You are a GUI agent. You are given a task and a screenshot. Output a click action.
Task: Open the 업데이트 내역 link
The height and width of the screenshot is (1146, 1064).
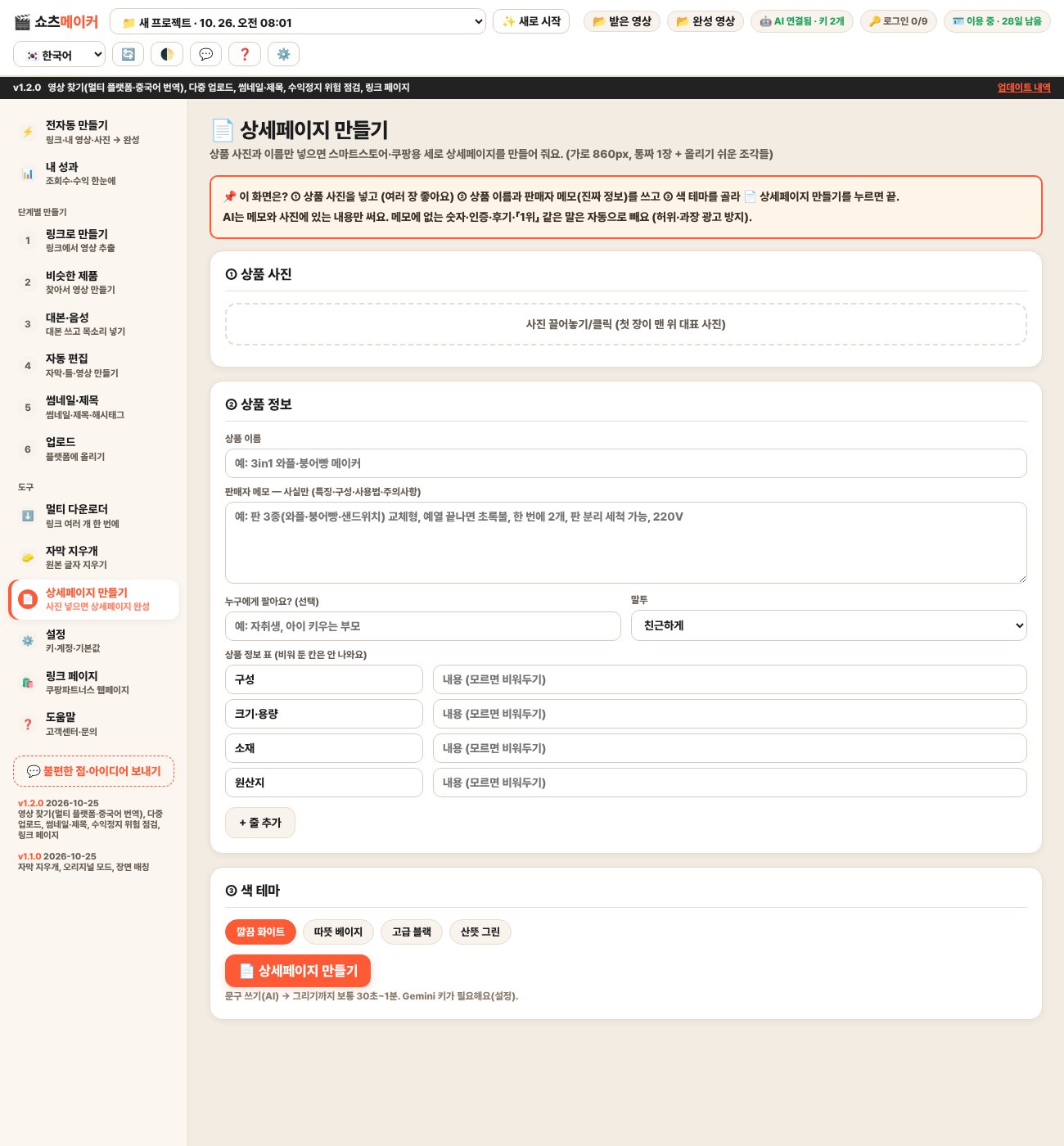[x=1024, y=88]
